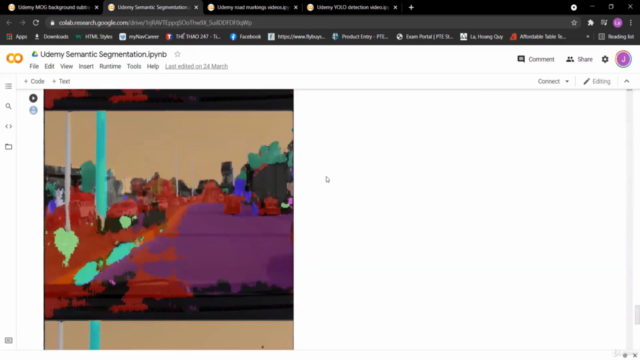Open the File menu
The image size is (640, 360).
[34, 66]
